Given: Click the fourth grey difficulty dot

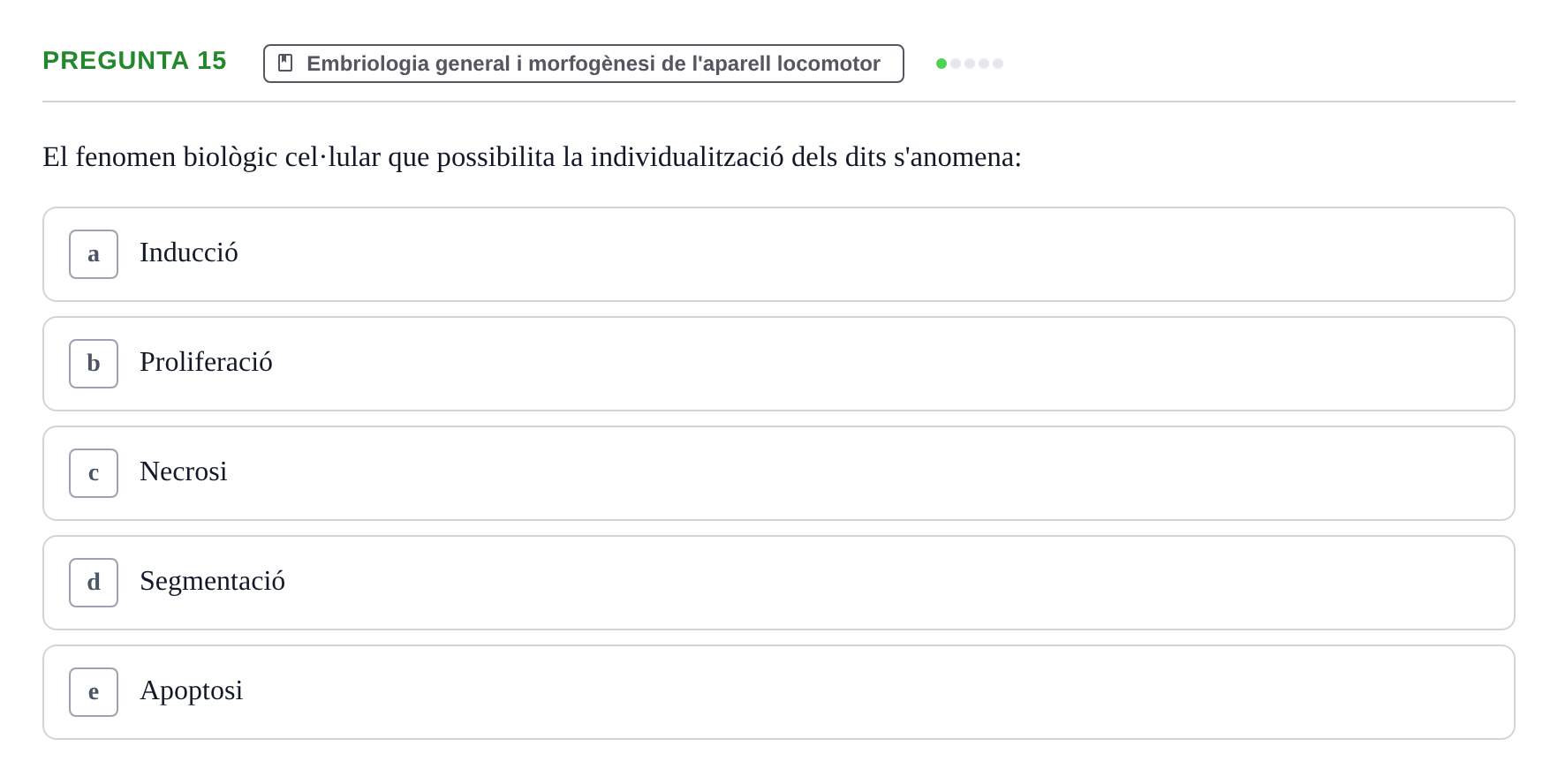Looking at the screenshot, I should [984, 64].
